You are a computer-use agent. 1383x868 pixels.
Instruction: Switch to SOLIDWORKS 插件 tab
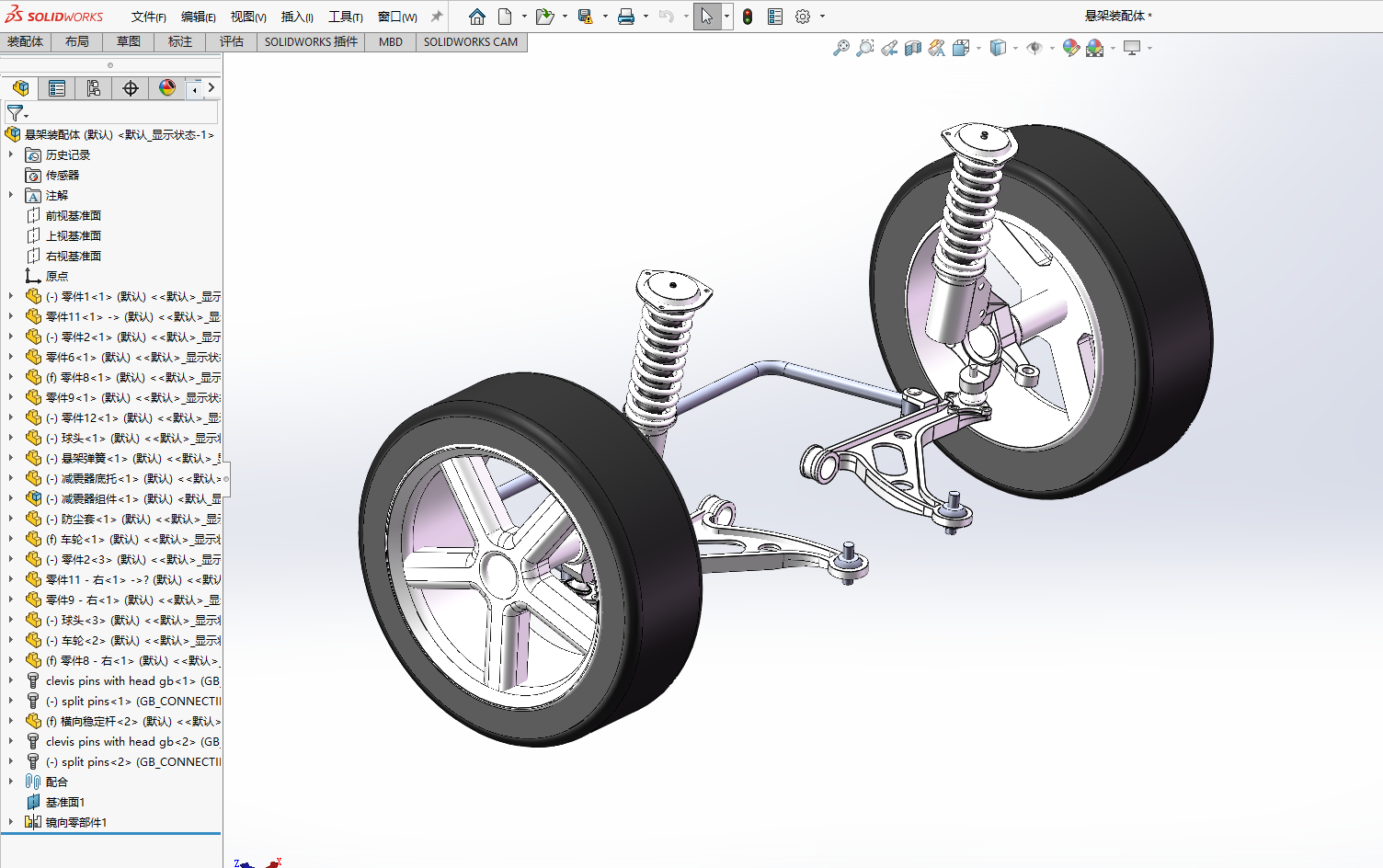coord(311,41)
